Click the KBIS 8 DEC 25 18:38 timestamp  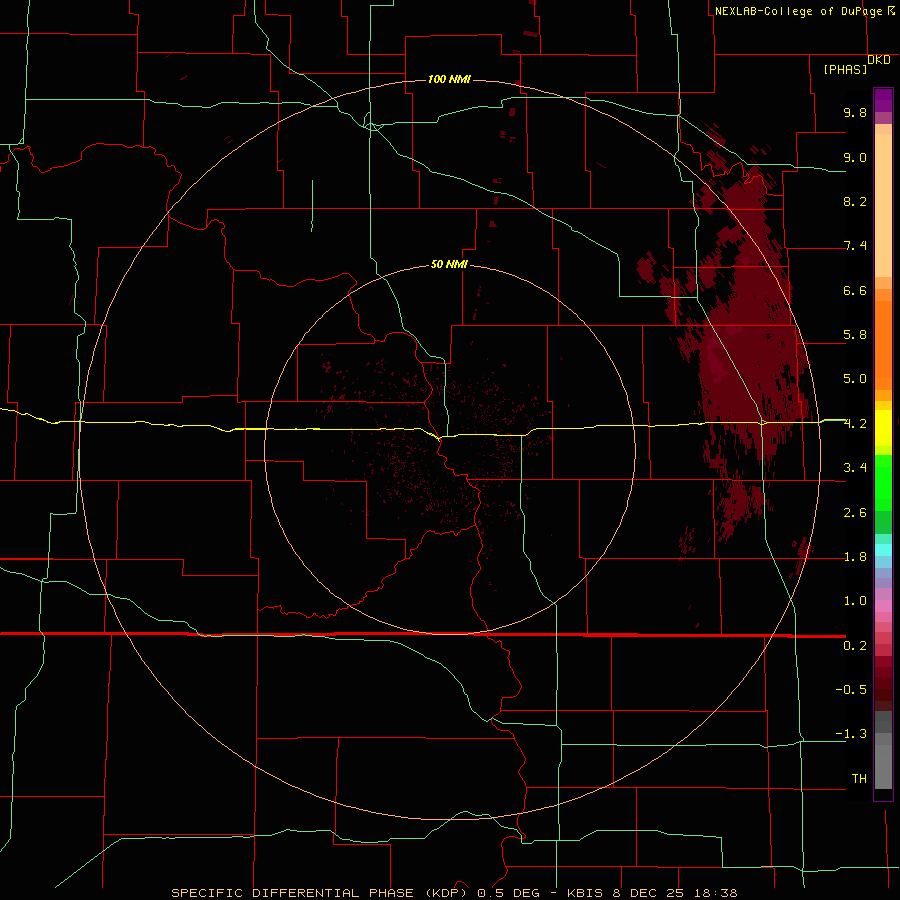[x=652, y=893]
